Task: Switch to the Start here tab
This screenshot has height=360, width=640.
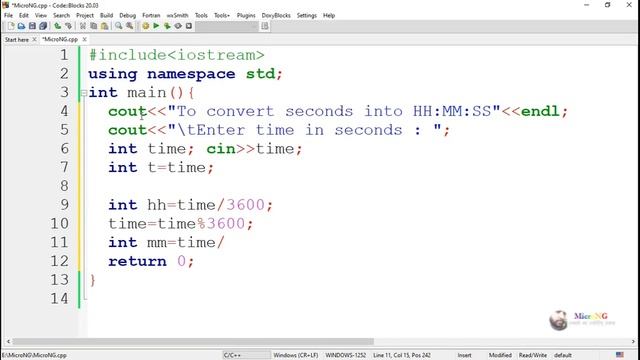Action: pos(17,40)
